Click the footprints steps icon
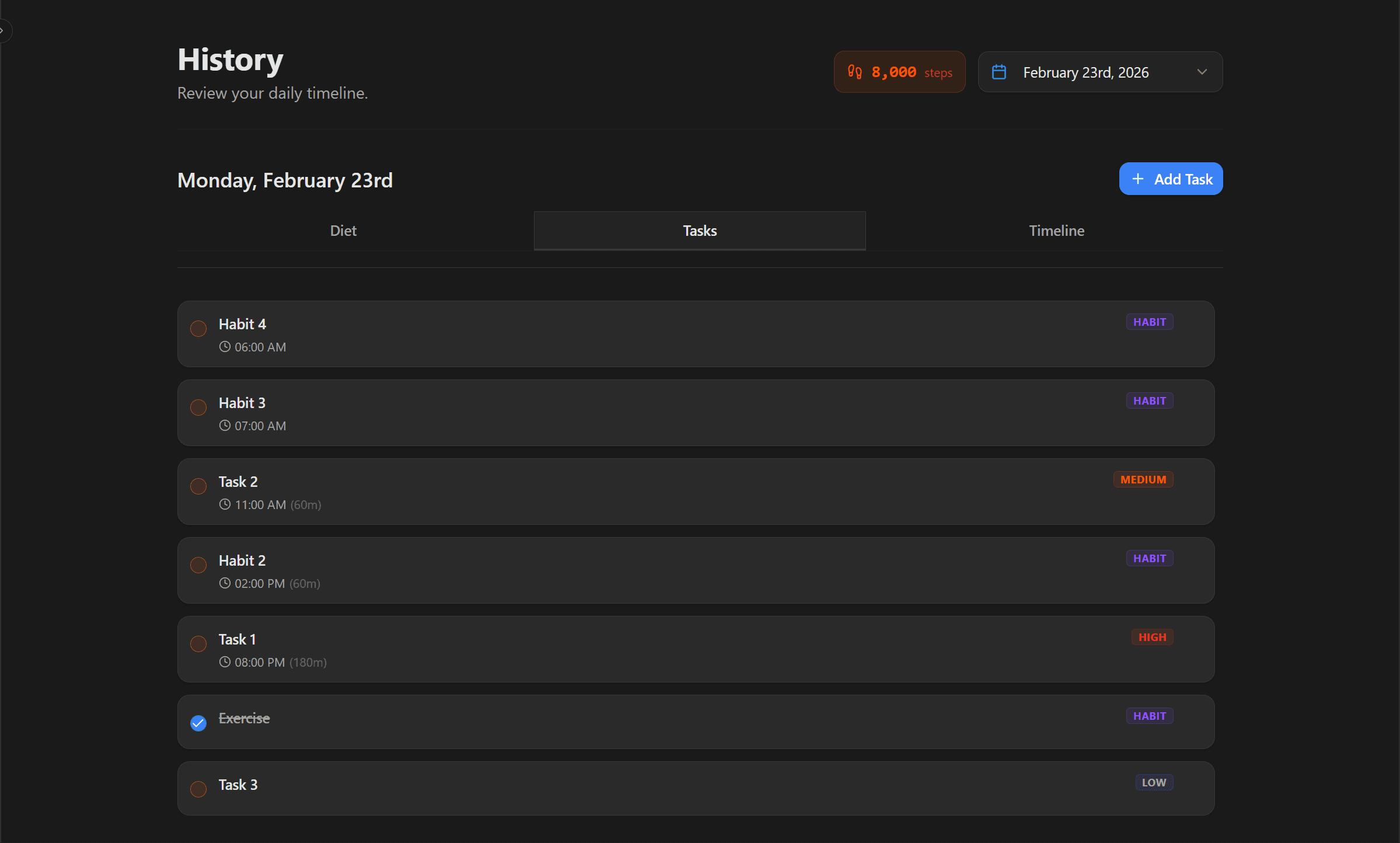Screen dimensions: 1400x843 855,71
